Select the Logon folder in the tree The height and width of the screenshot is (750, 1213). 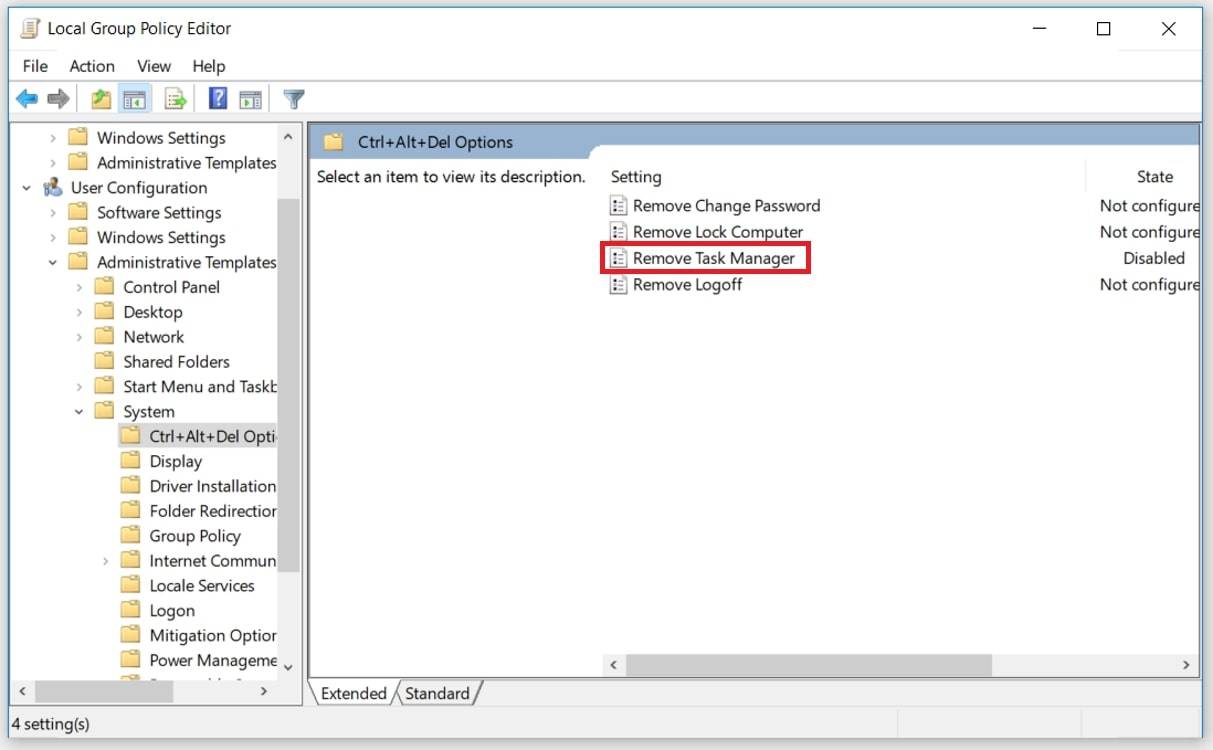point(172,610)
